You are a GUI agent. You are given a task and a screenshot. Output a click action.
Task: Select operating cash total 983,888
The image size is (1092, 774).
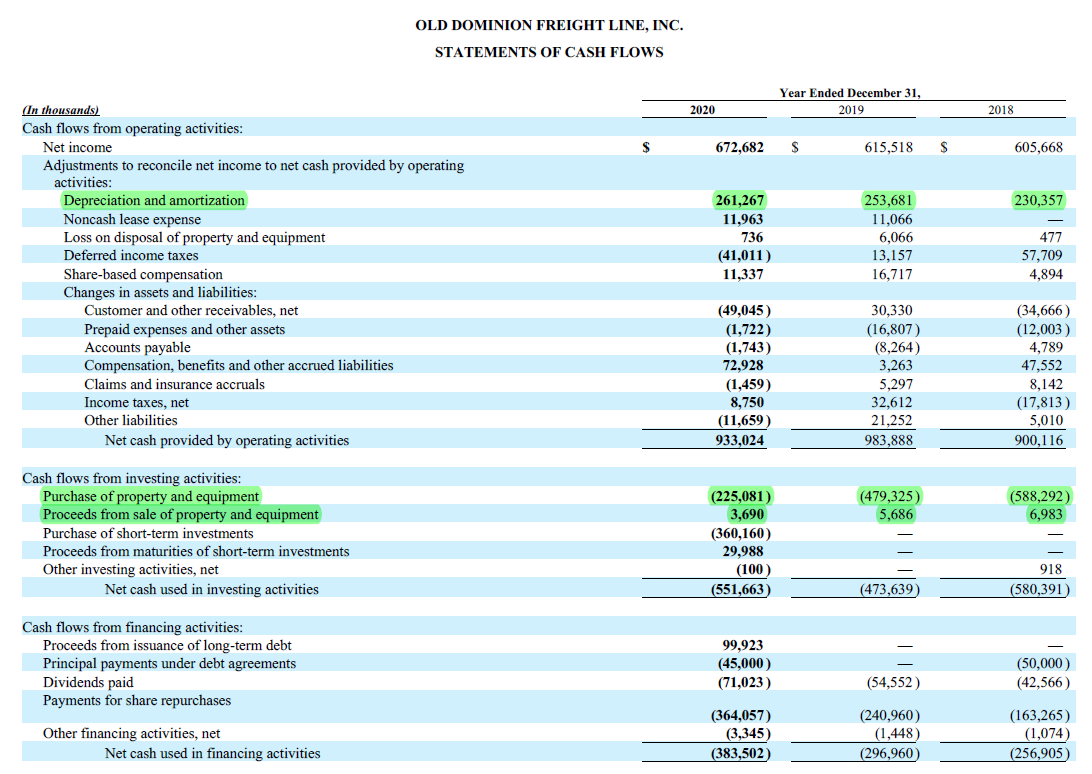click(889, 441)
